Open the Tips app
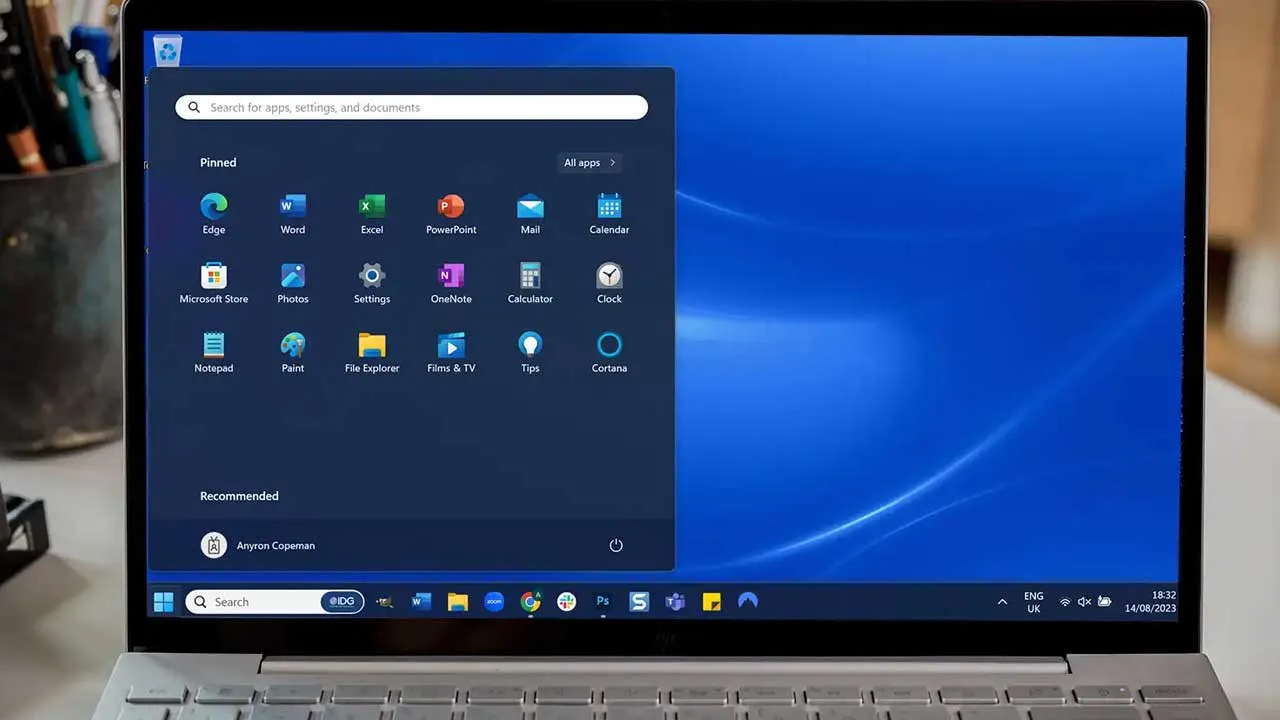 [x=530, y=352]
